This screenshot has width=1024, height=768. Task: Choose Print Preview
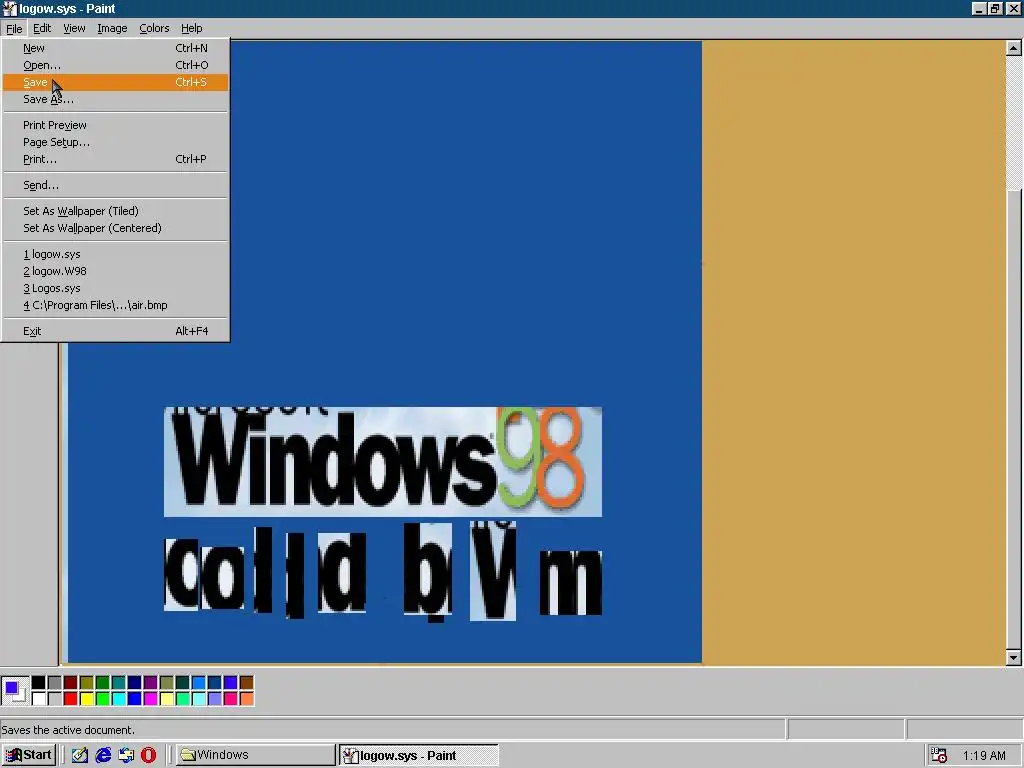116,125
